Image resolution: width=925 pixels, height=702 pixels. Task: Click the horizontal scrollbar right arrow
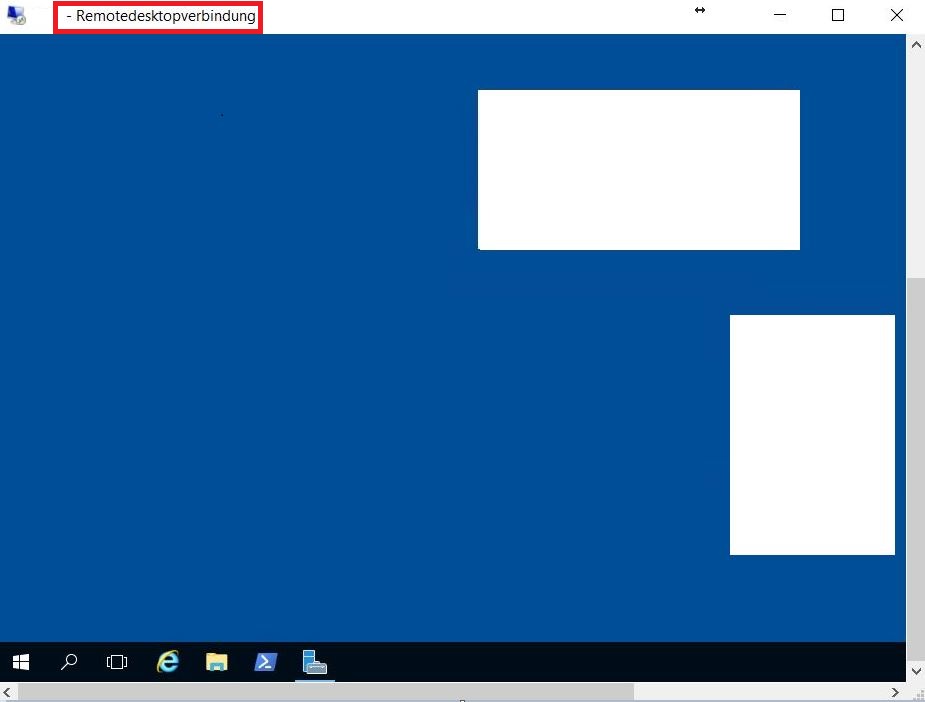(896, 692)
